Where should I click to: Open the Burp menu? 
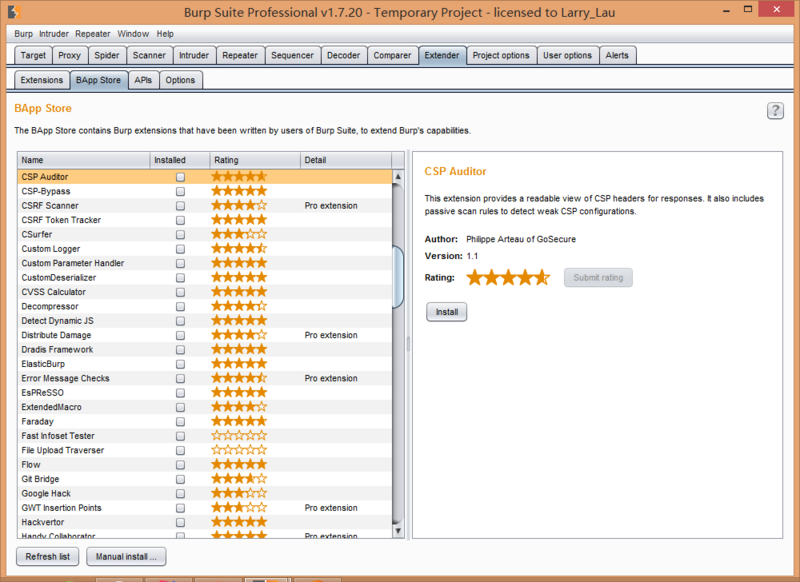click(23, 34)
